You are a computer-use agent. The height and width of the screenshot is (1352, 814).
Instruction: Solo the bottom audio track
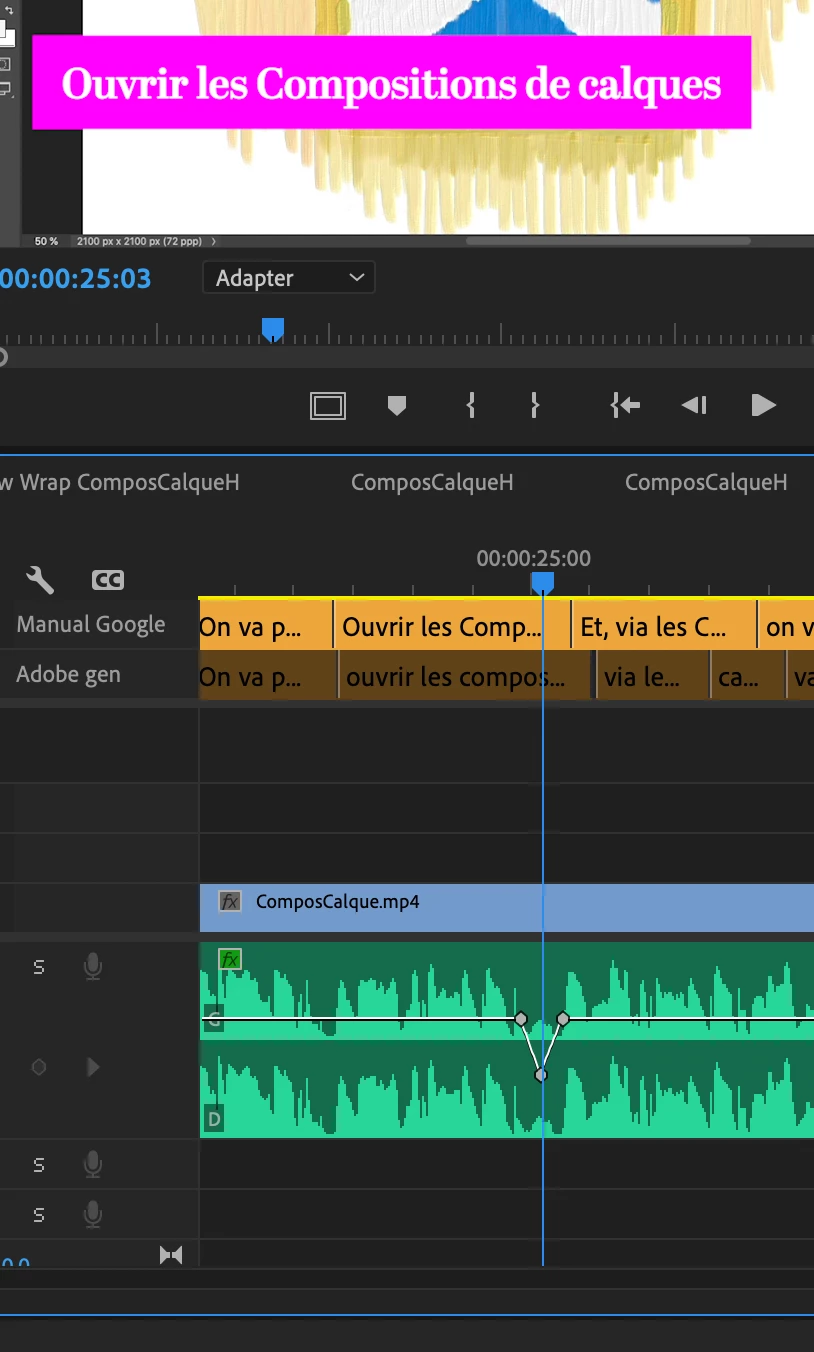tap(39, 1215)
